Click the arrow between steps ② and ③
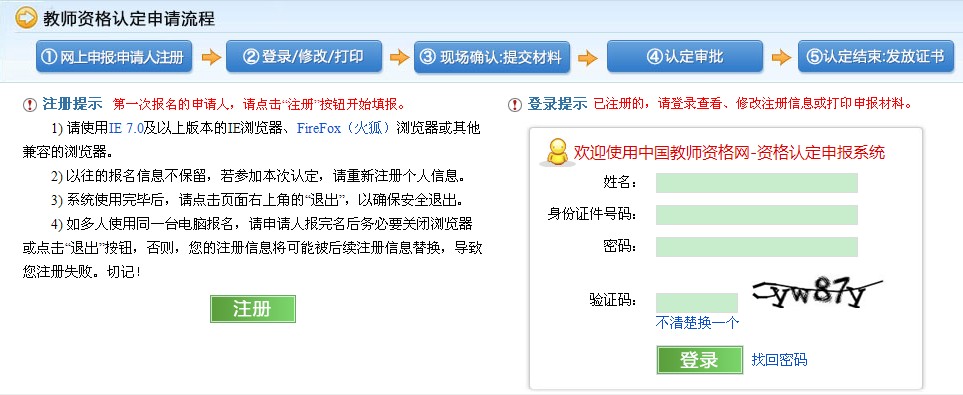The width and height of the screenshot is (963, 395). pyautogui.click(x=399, y=58)
